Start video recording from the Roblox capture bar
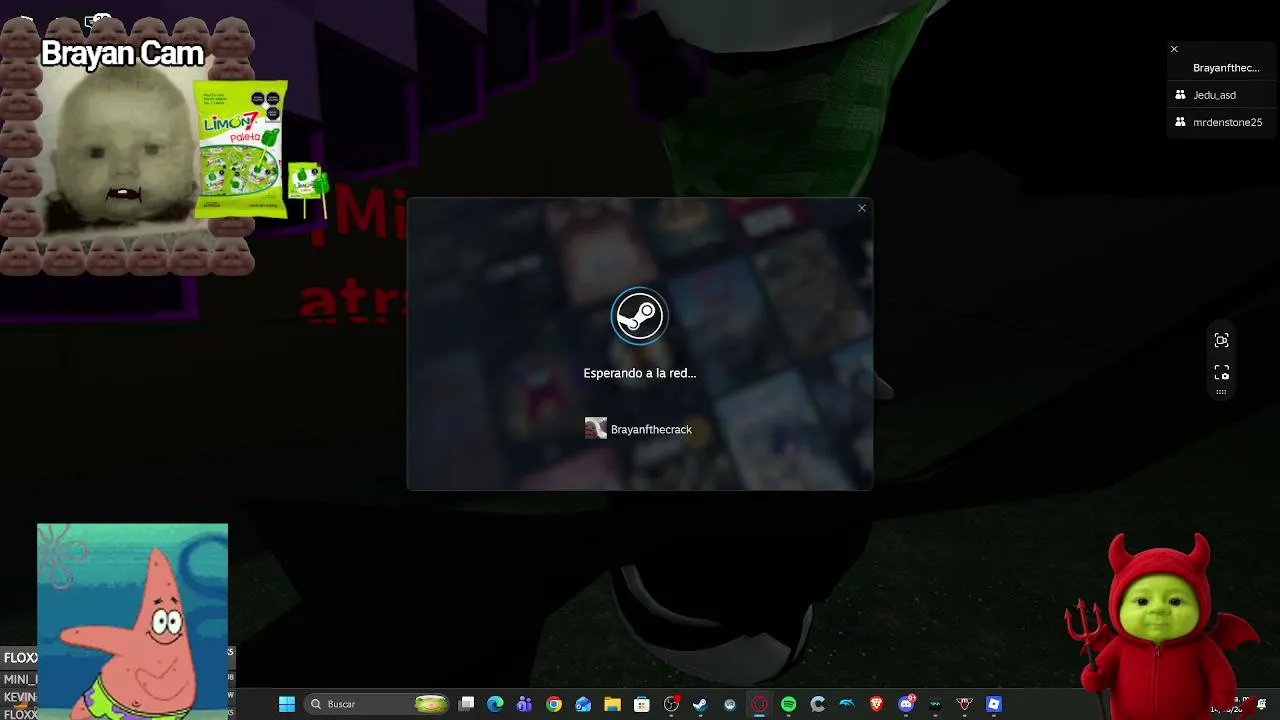 (x=1221, y=340)
